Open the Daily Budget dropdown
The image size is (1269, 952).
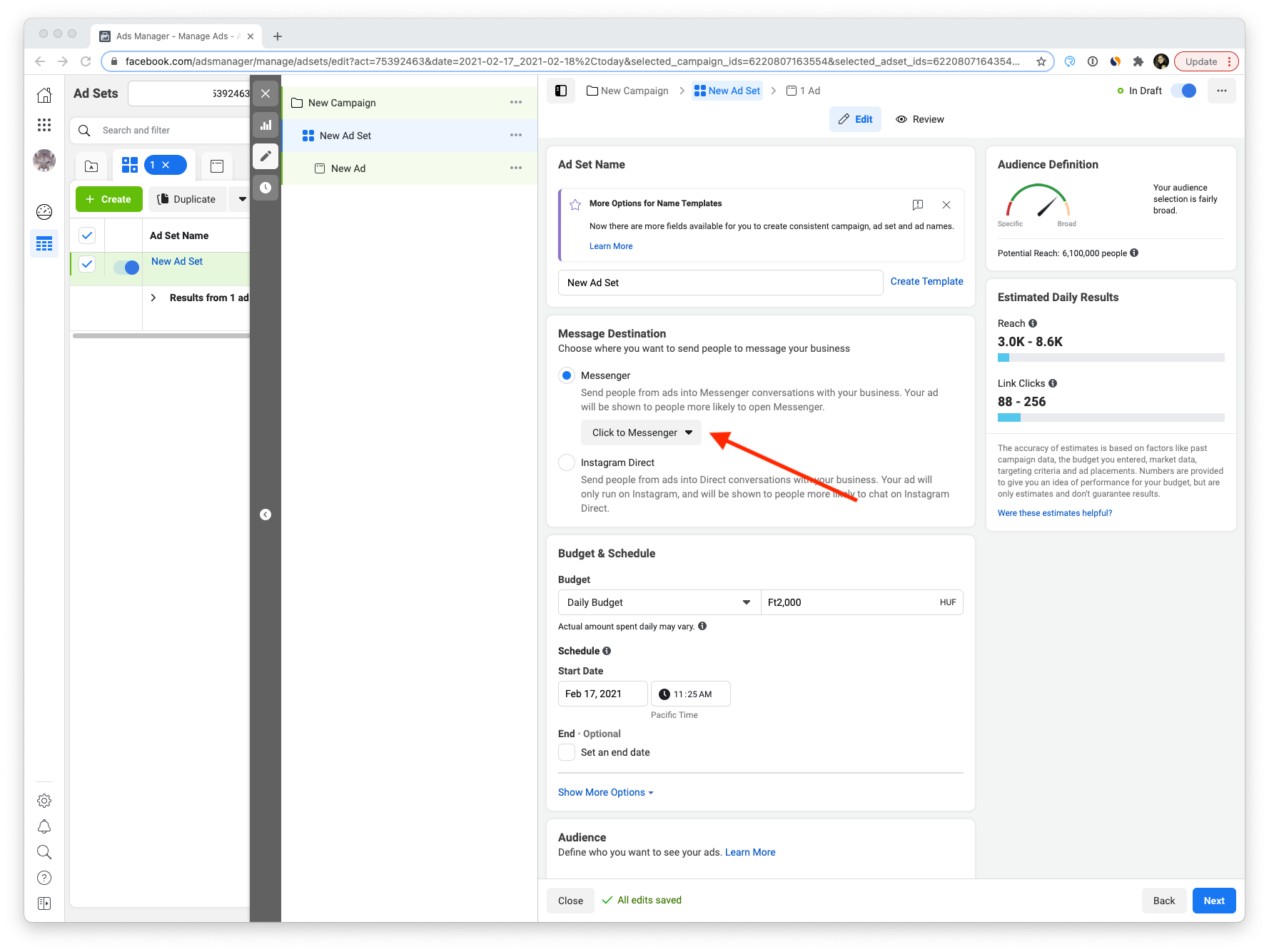coord(659,602)
